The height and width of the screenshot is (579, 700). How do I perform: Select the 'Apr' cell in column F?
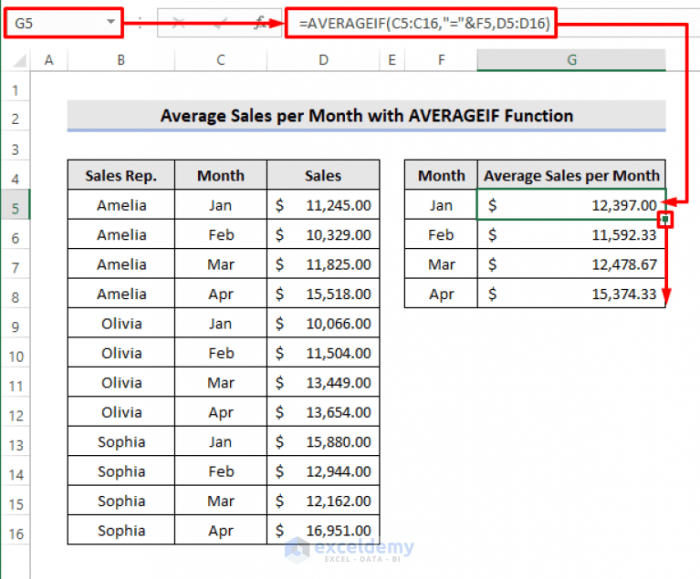441,294
